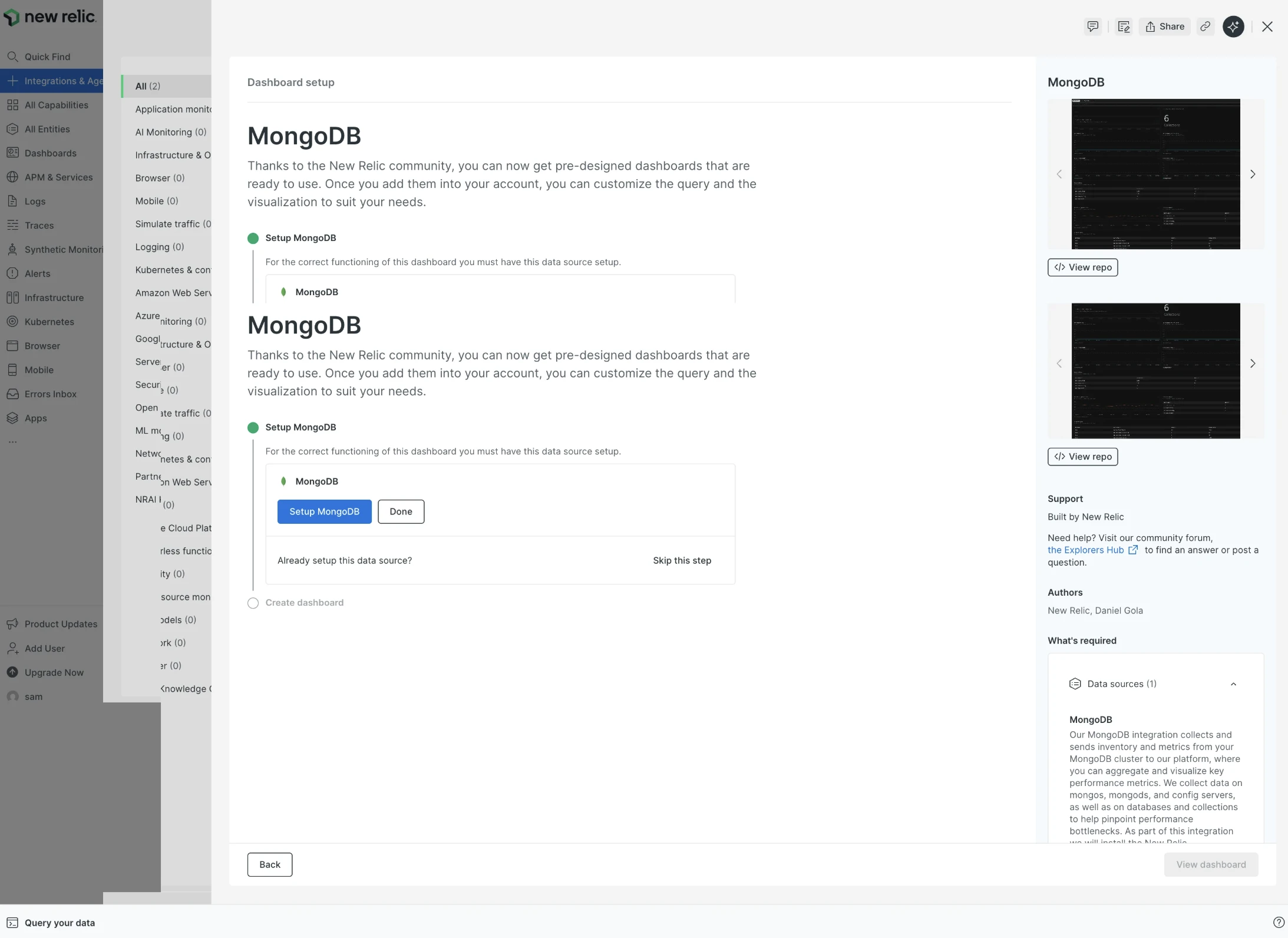Open Product Updates
This screenshot has height=938, width=1288.
[x=51, y=624]
